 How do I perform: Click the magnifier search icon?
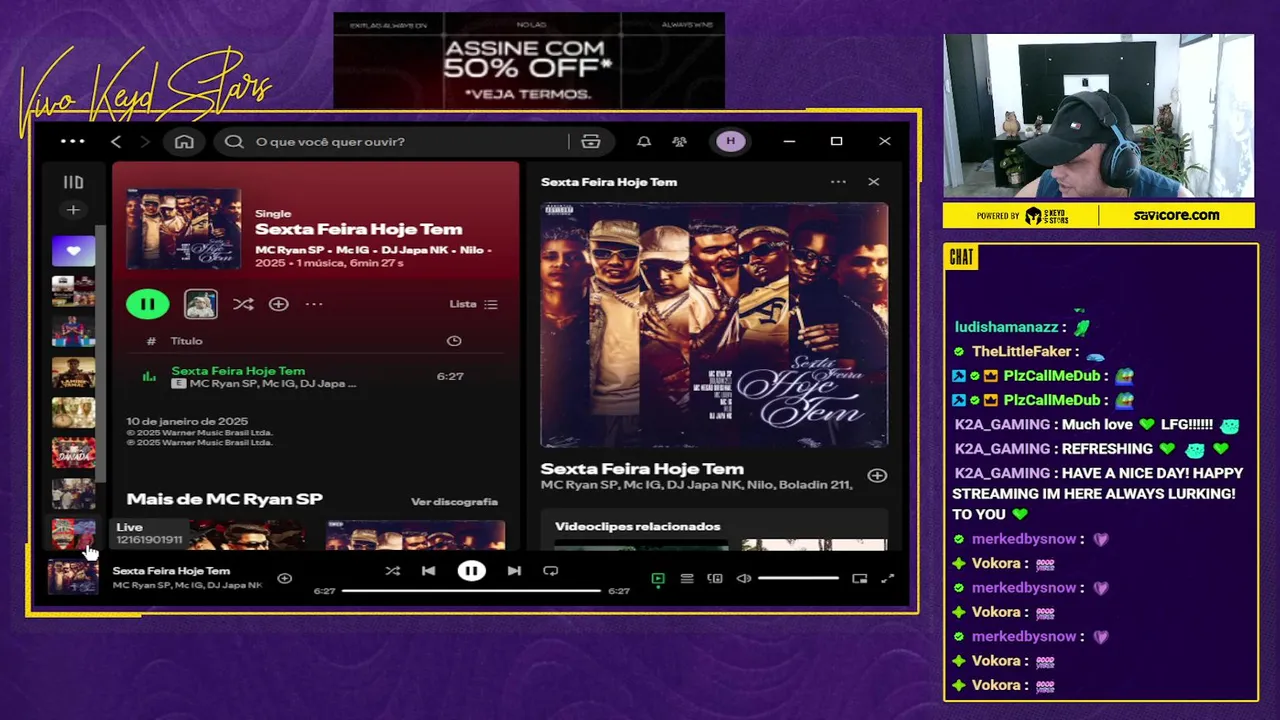[x=234, y=142]
